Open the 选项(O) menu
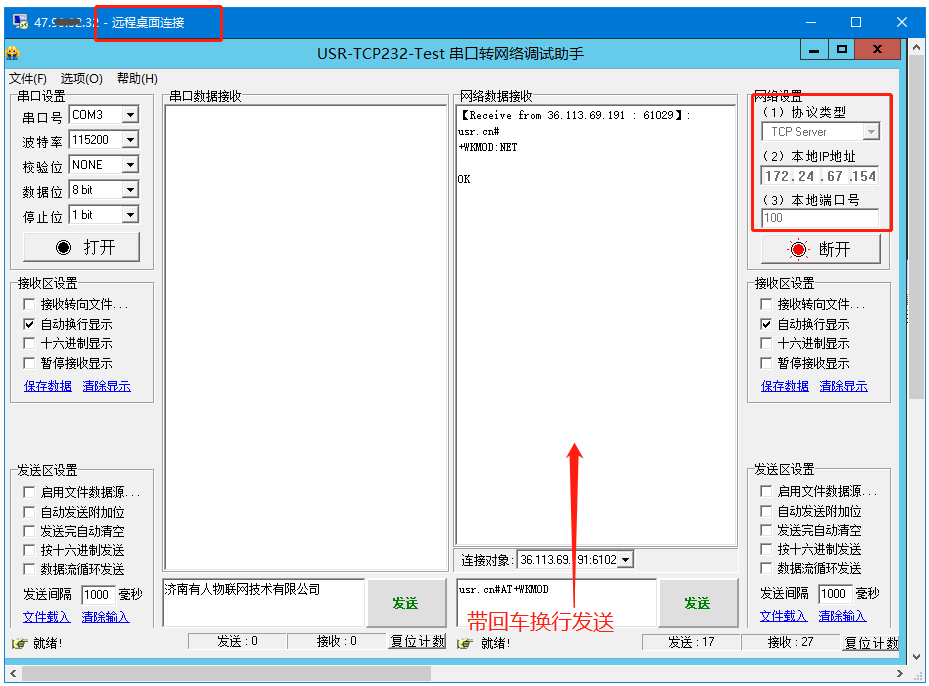Image resolution: width=929 pixels, height=686 pixels. [x=81, y=78]
